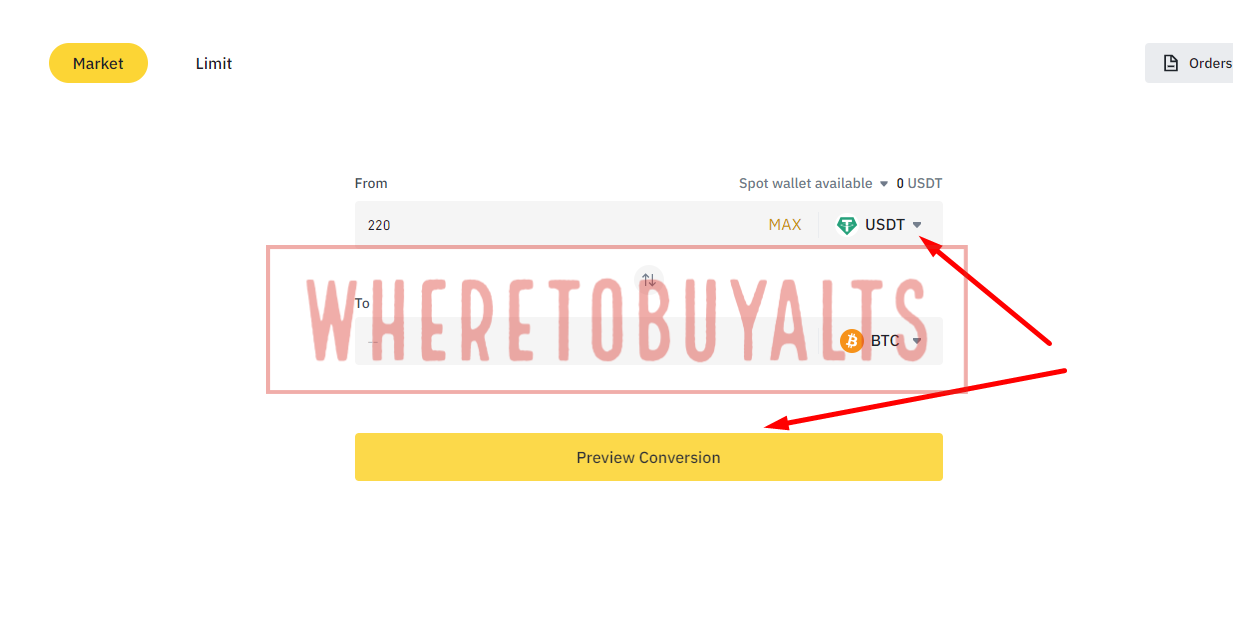Click the 0 USDT balance text
The image size is (1233, 639).
(x=919, y=183)
